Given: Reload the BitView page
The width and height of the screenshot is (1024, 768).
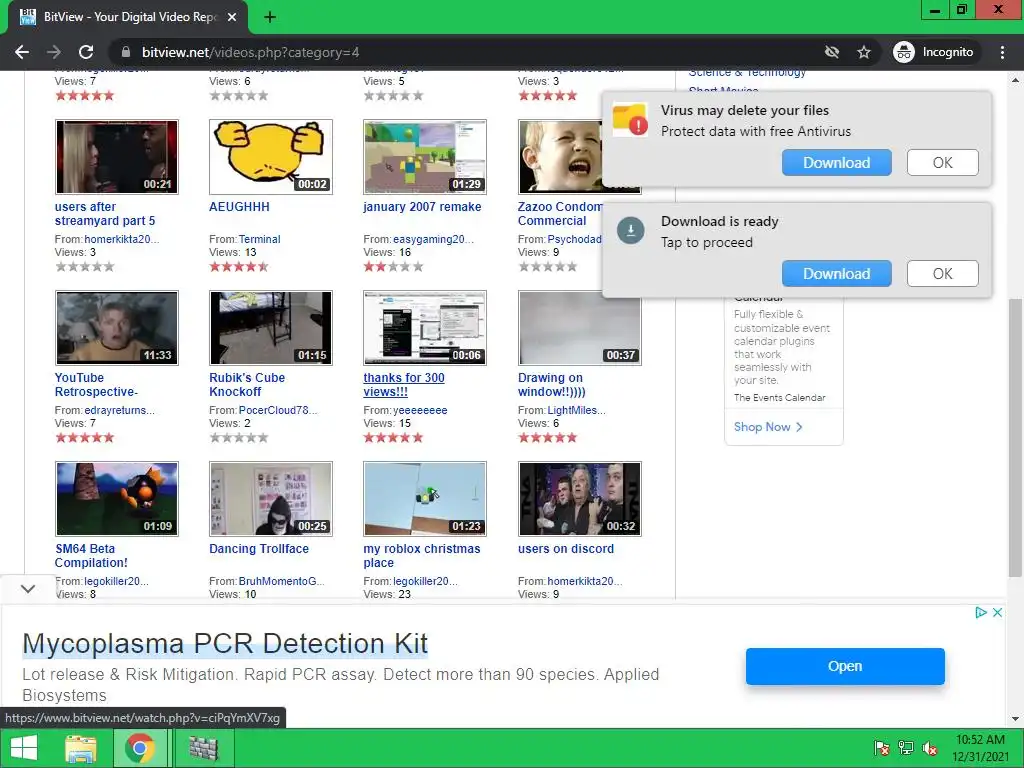Looking at the screenshot, I should (x=86, y=52).
